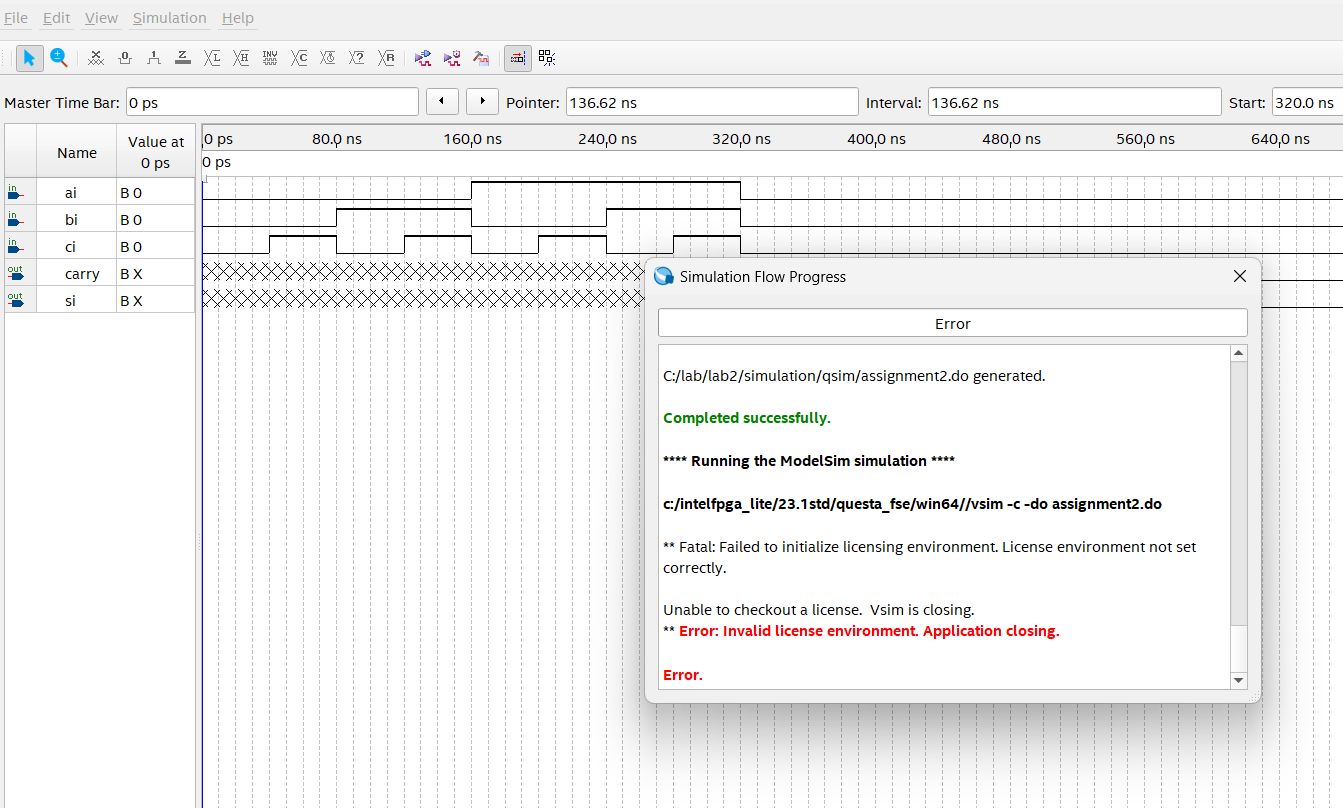
Task: Click the Random Values (R) icon
Action: (387, 58)
